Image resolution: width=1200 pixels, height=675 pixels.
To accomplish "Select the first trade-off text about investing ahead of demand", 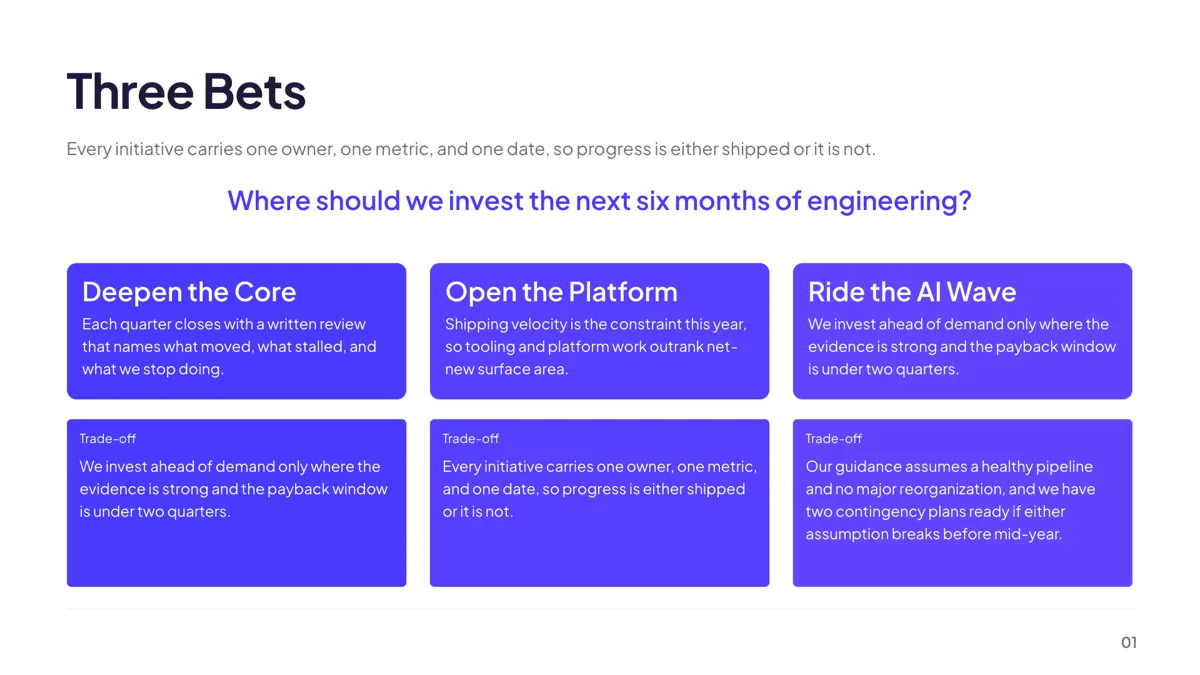I will point(234,489).
